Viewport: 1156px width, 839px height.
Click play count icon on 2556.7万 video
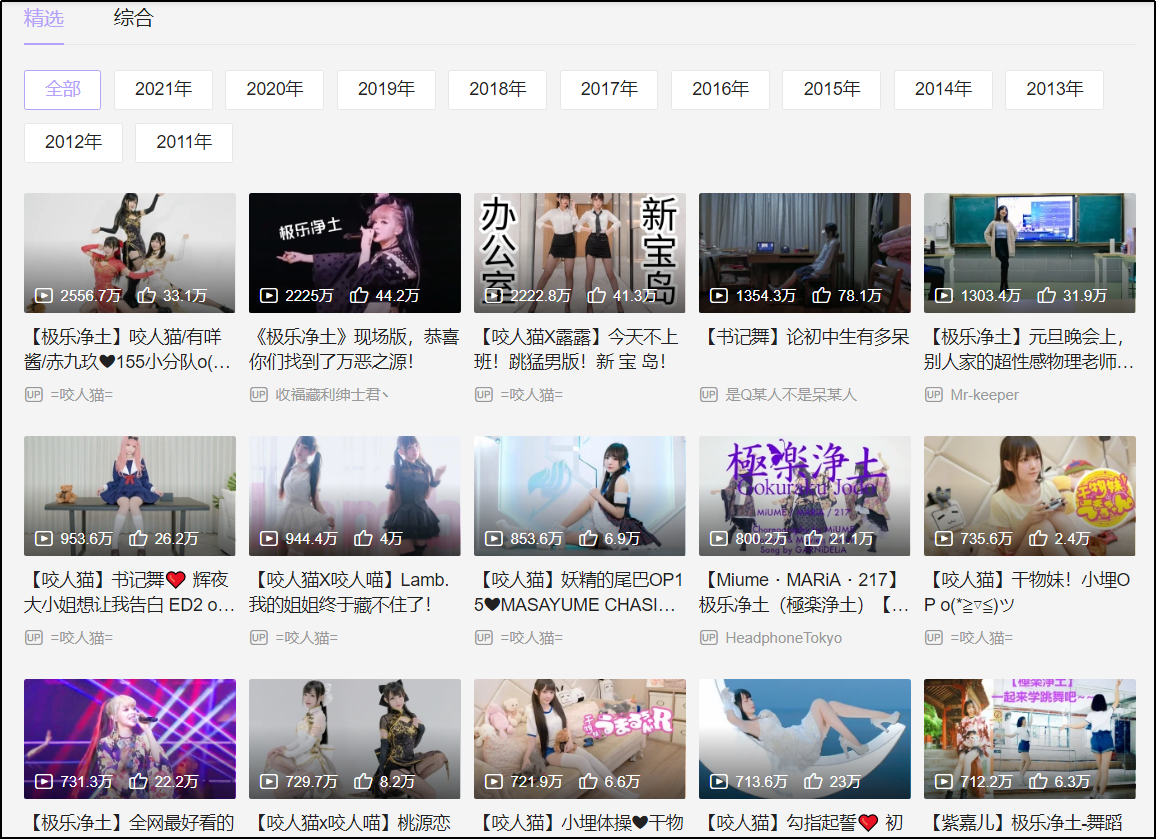(44, 296)
